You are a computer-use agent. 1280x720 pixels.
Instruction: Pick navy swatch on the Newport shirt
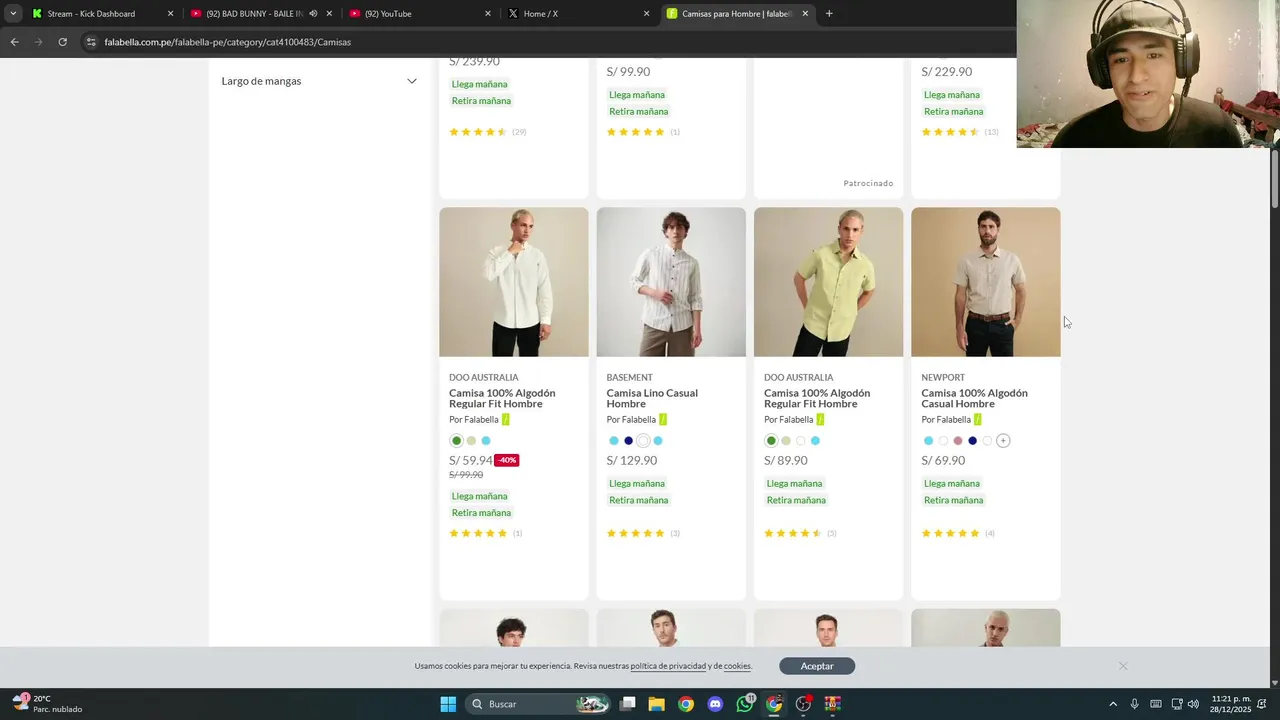tap(973, 441)
